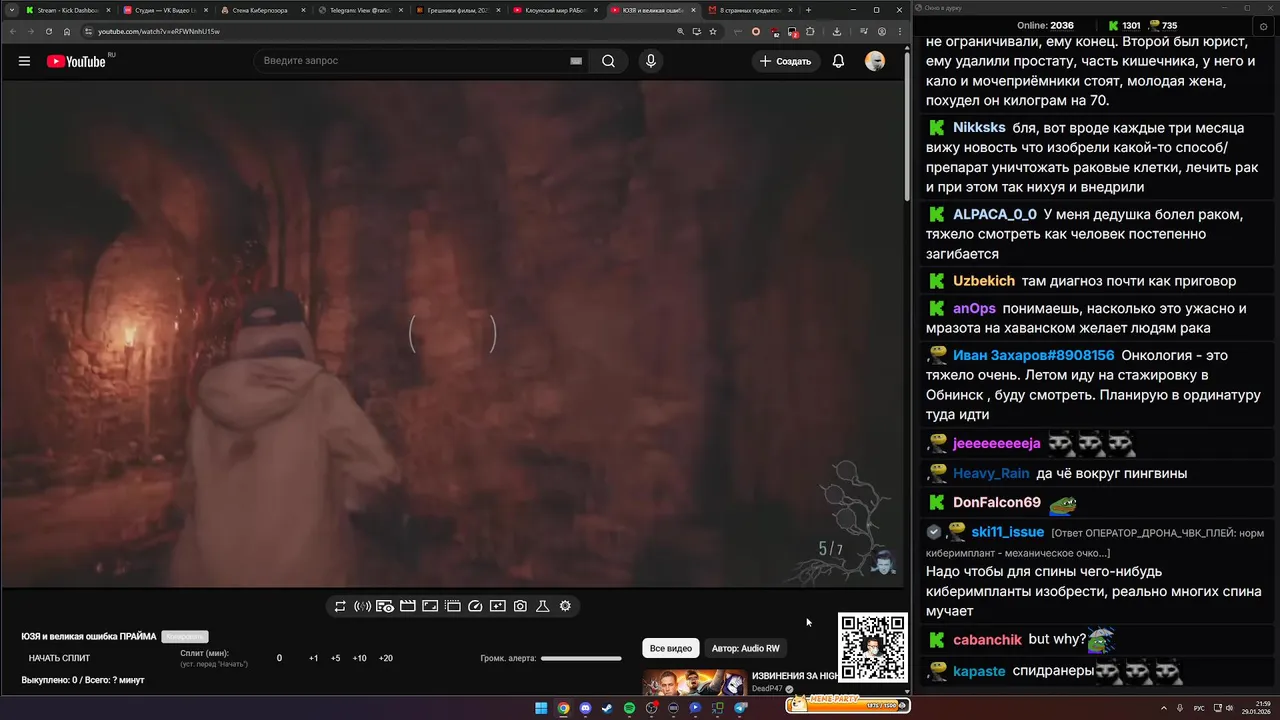Click the playback speed gauge icon
The width and height of the screenshot is (1280, 720).
click(x=475, y=606)
